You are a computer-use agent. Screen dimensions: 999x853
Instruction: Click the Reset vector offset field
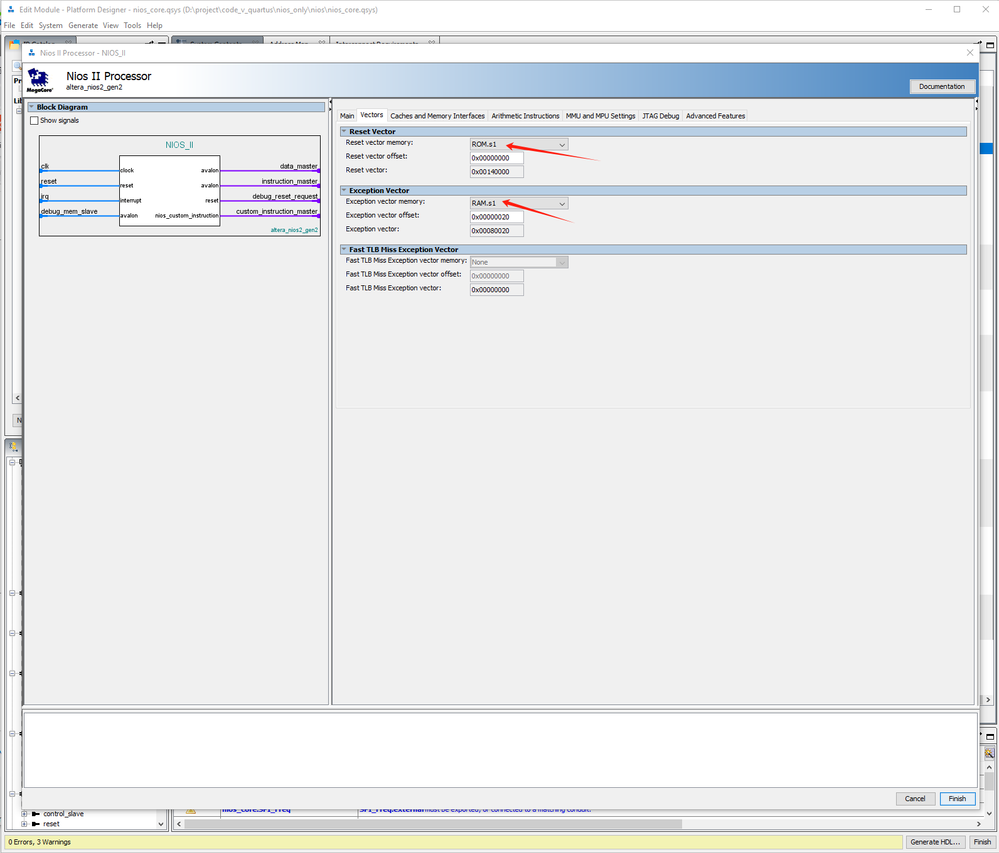tap(496, 158)
